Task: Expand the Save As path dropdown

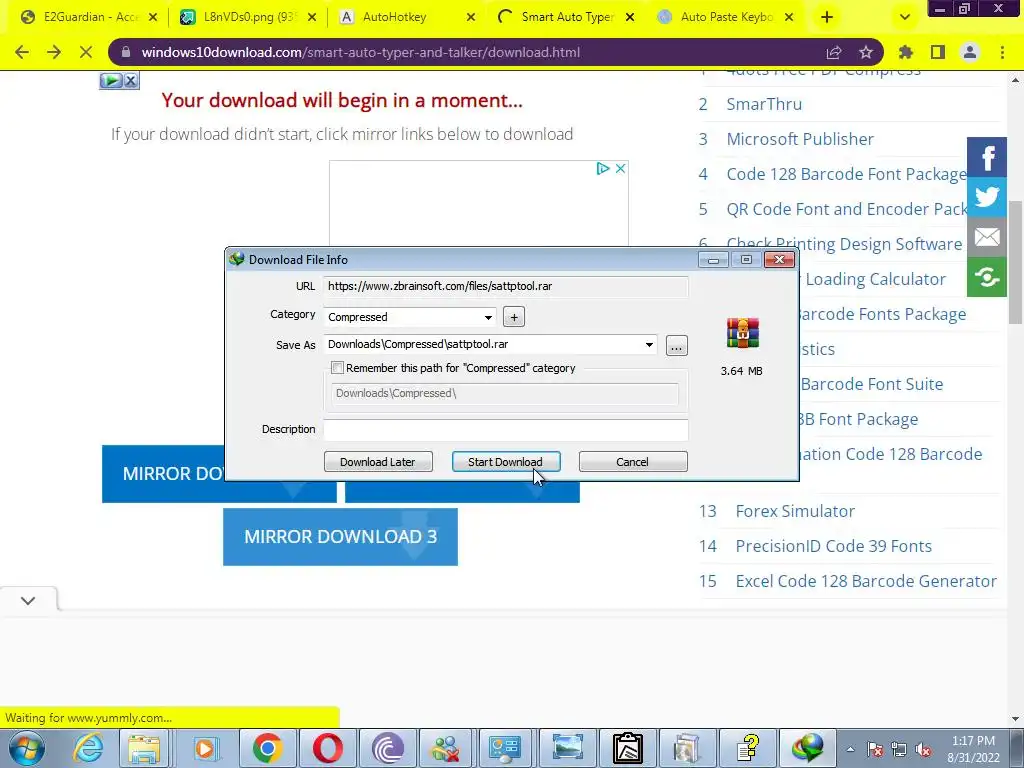Action: click(x=649, y=345)
